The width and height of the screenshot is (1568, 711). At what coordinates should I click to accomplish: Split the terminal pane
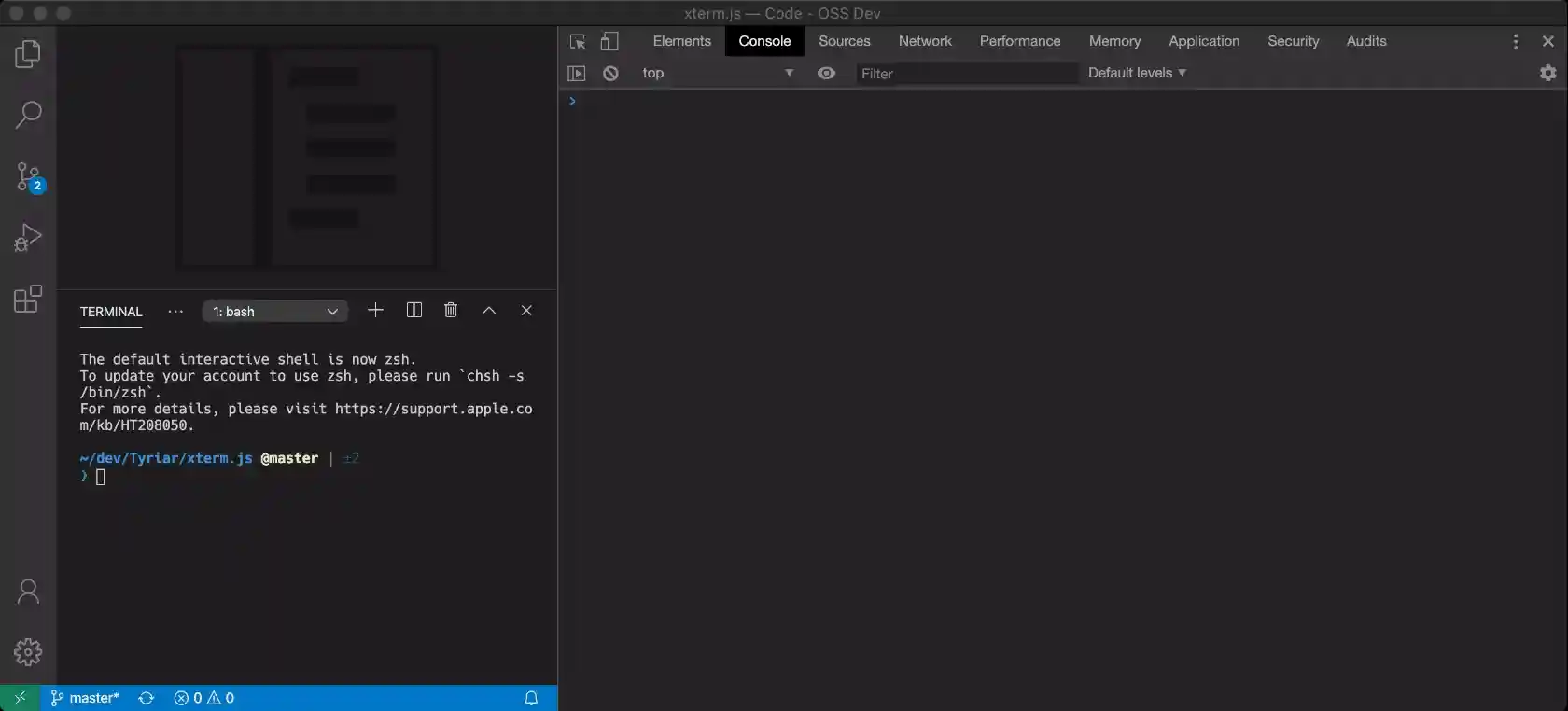414,311
